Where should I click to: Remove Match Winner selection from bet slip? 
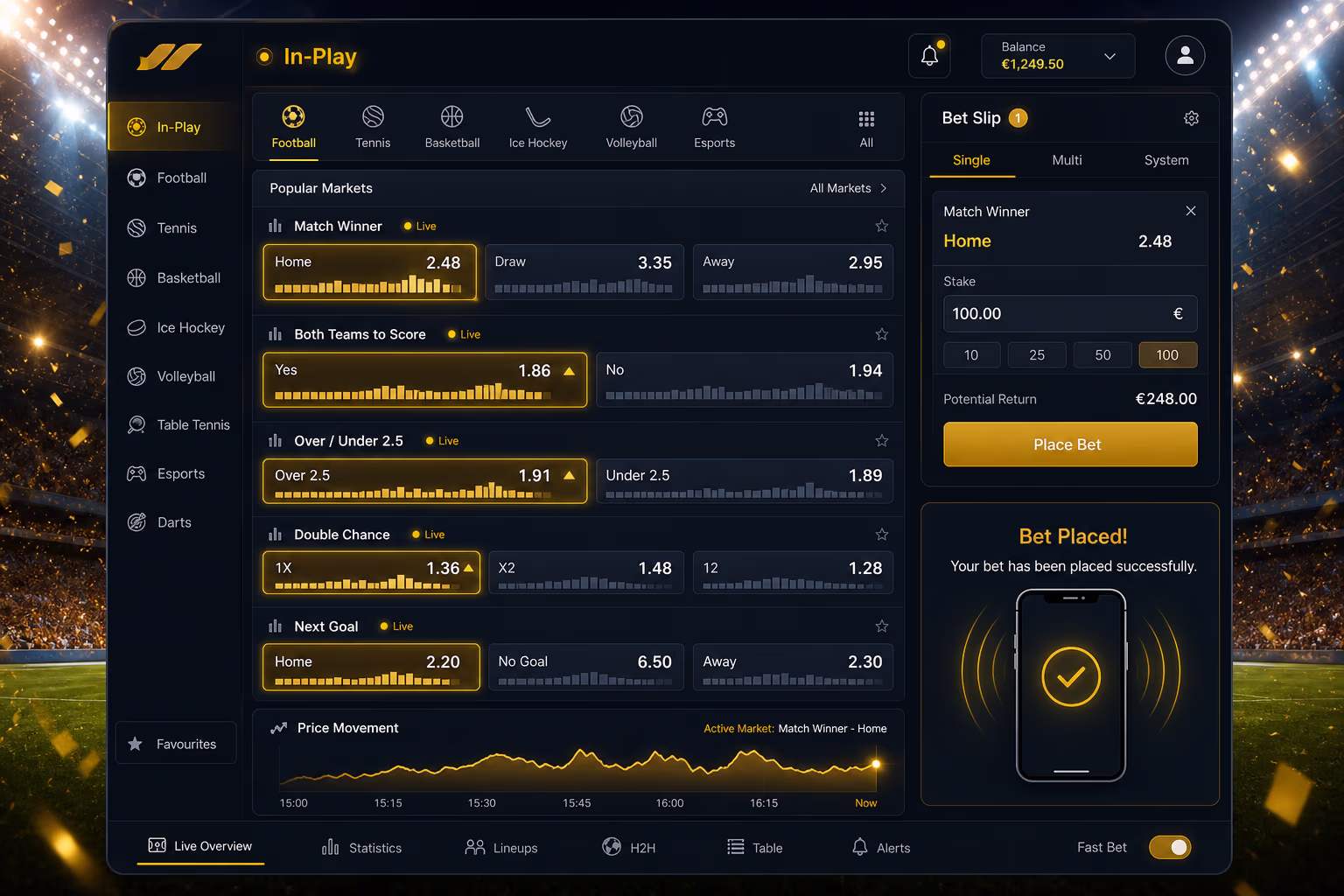[x=1190, y=211]
